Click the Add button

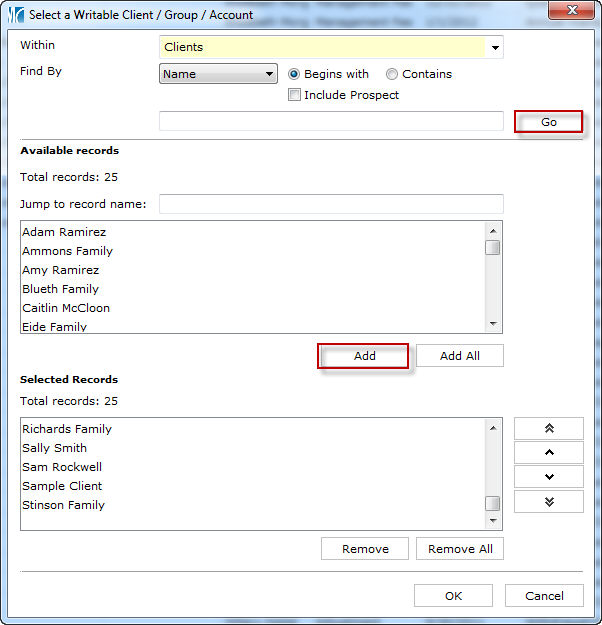coord(364,356)
